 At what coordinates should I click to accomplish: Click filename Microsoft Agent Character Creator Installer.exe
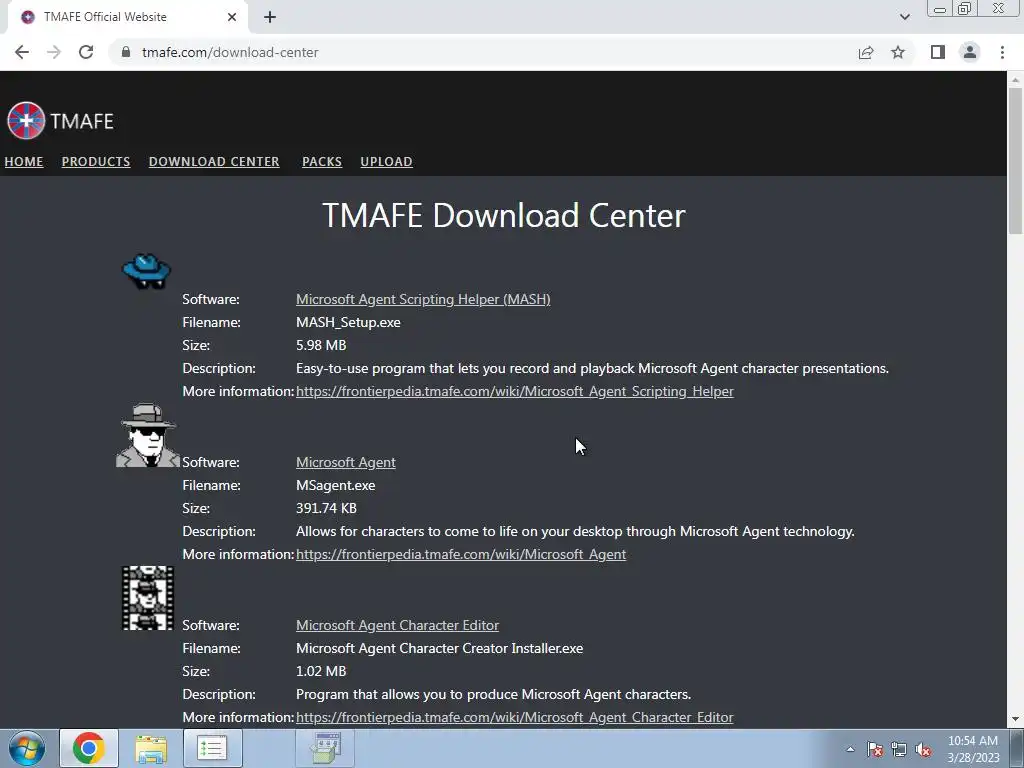440,648
